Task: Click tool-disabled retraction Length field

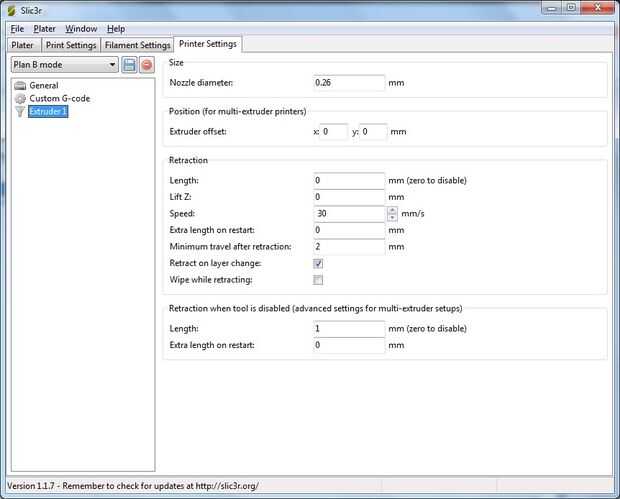Action: 349,329
